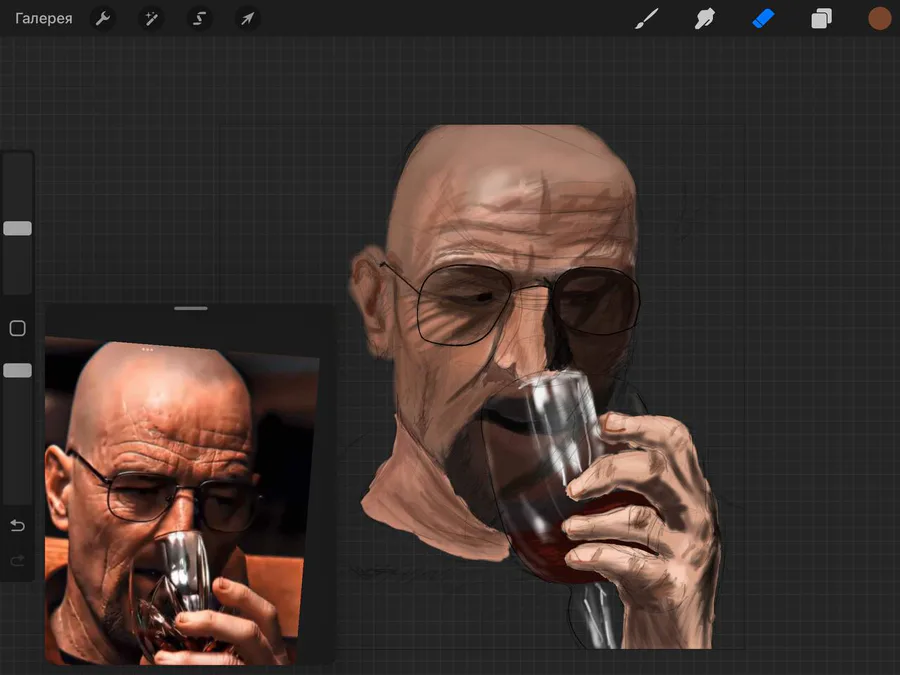
Task: Click the brush opacity slider handle
Action: (x=18, y=370)
